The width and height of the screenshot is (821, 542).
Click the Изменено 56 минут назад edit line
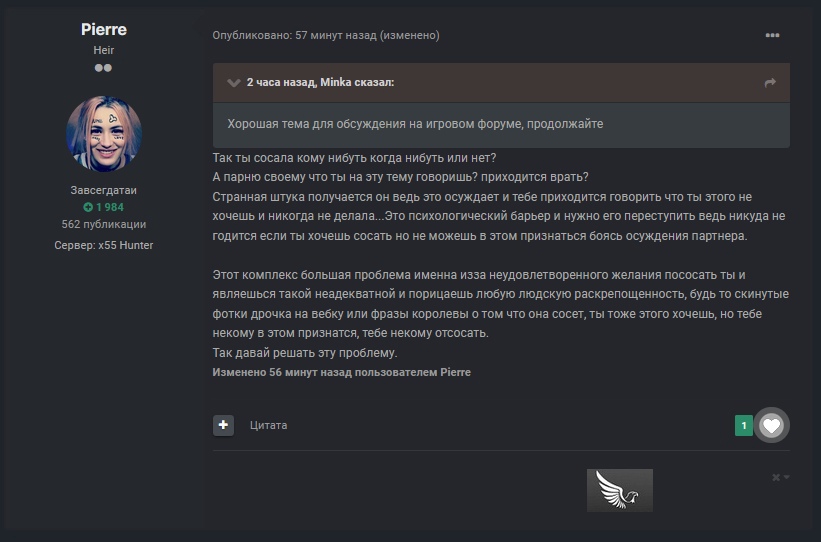(x=341, y=372)
